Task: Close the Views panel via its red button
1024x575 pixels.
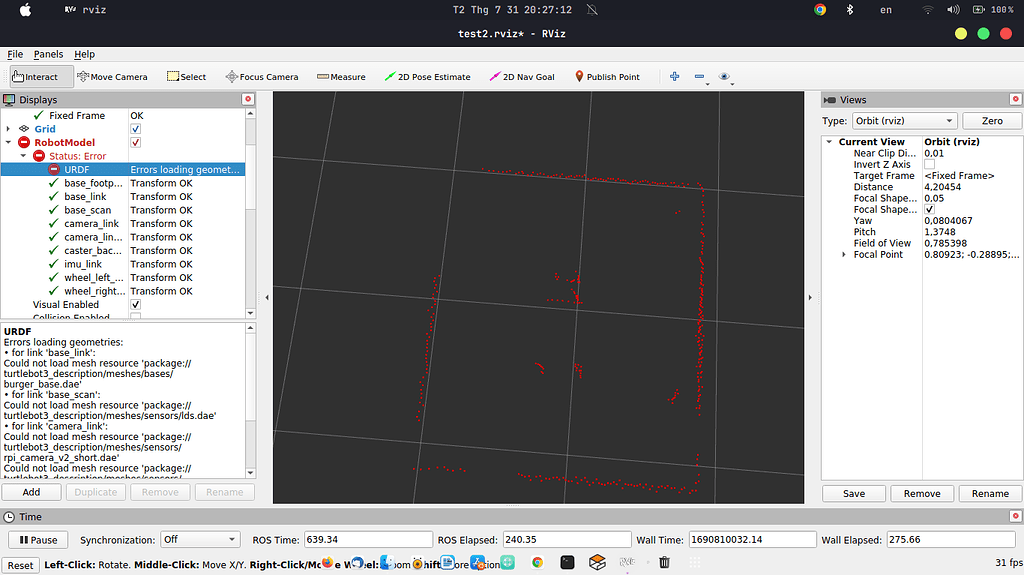Action: pyautogui.click(x=1016, y=99)
